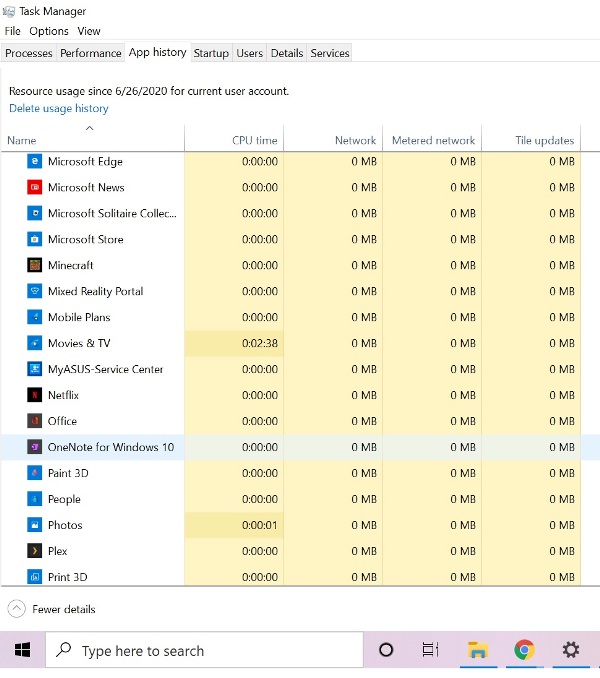The width and height of the screenshot is (600, 678).
Task: Select the Plex row name
Action: click(57, 550)
